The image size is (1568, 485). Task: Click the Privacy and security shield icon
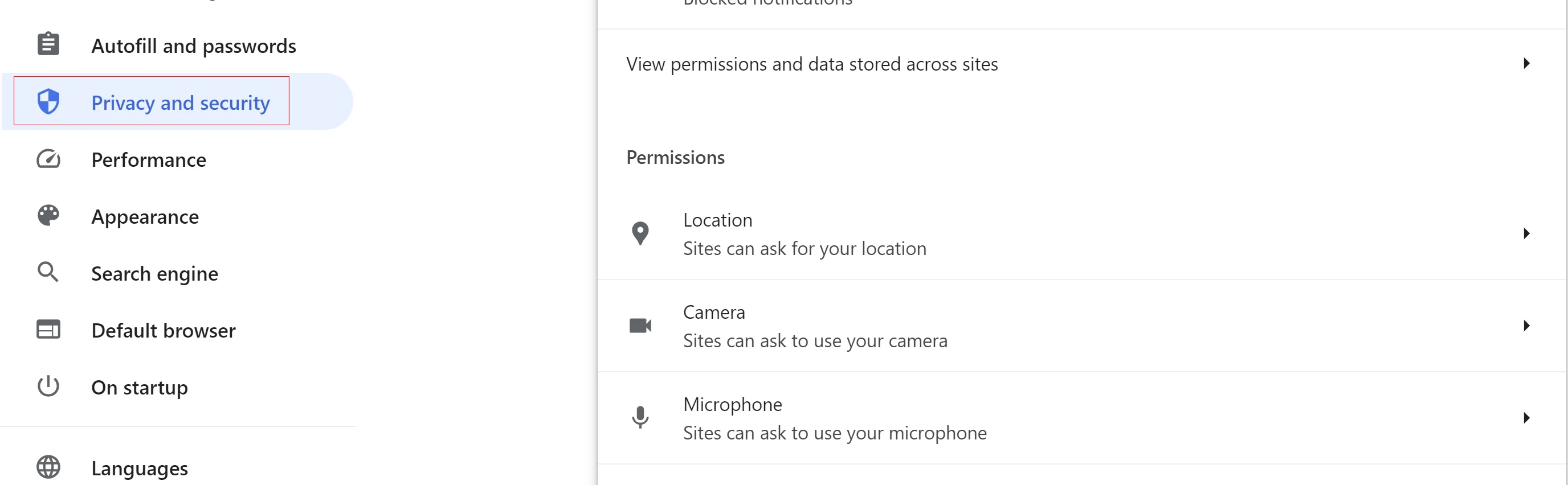point(48,101)
